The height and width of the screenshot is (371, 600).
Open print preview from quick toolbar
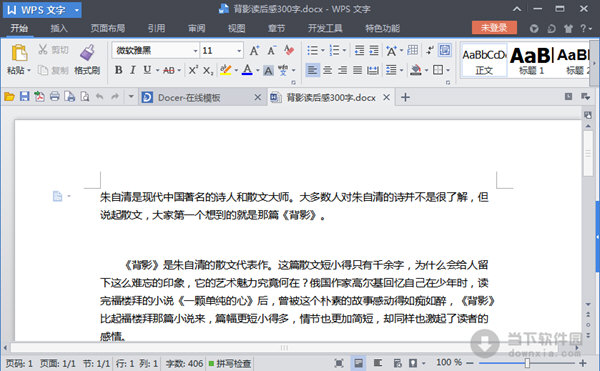coord(85,97)
